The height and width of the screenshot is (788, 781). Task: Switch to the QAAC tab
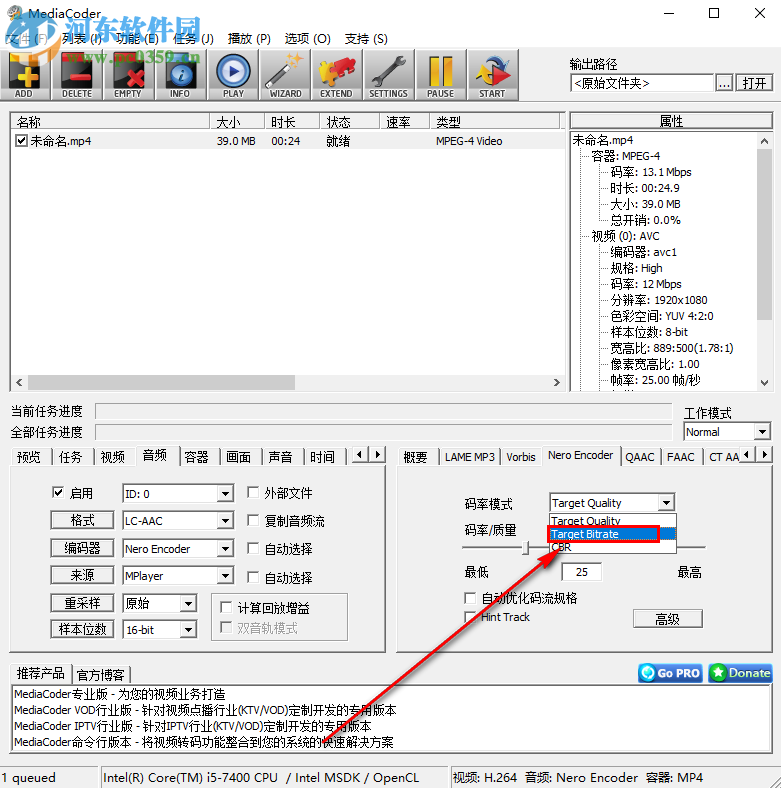[640, 457]
